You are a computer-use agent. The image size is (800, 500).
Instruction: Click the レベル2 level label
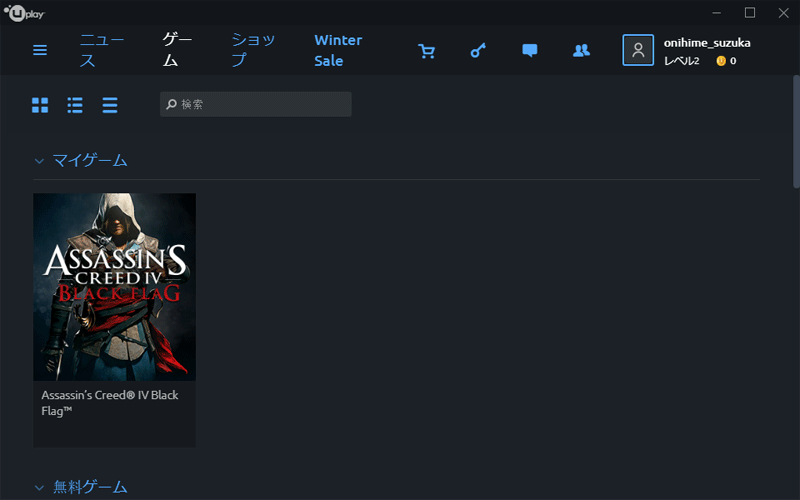[681, 61]
